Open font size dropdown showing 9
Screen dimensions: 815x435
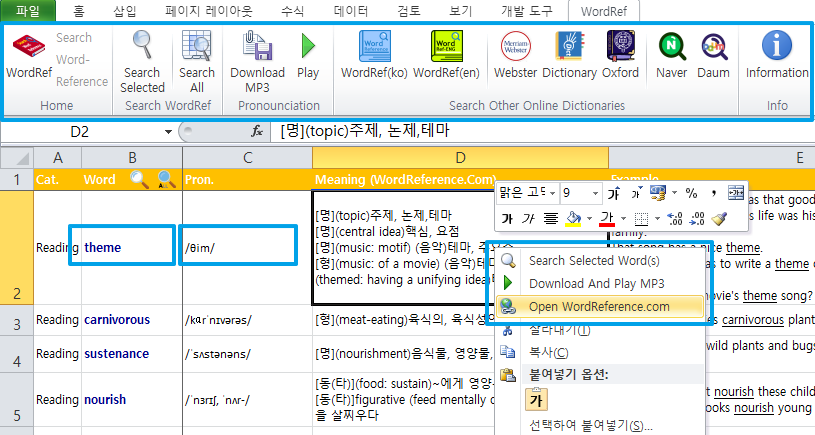[x=595, y=193]
